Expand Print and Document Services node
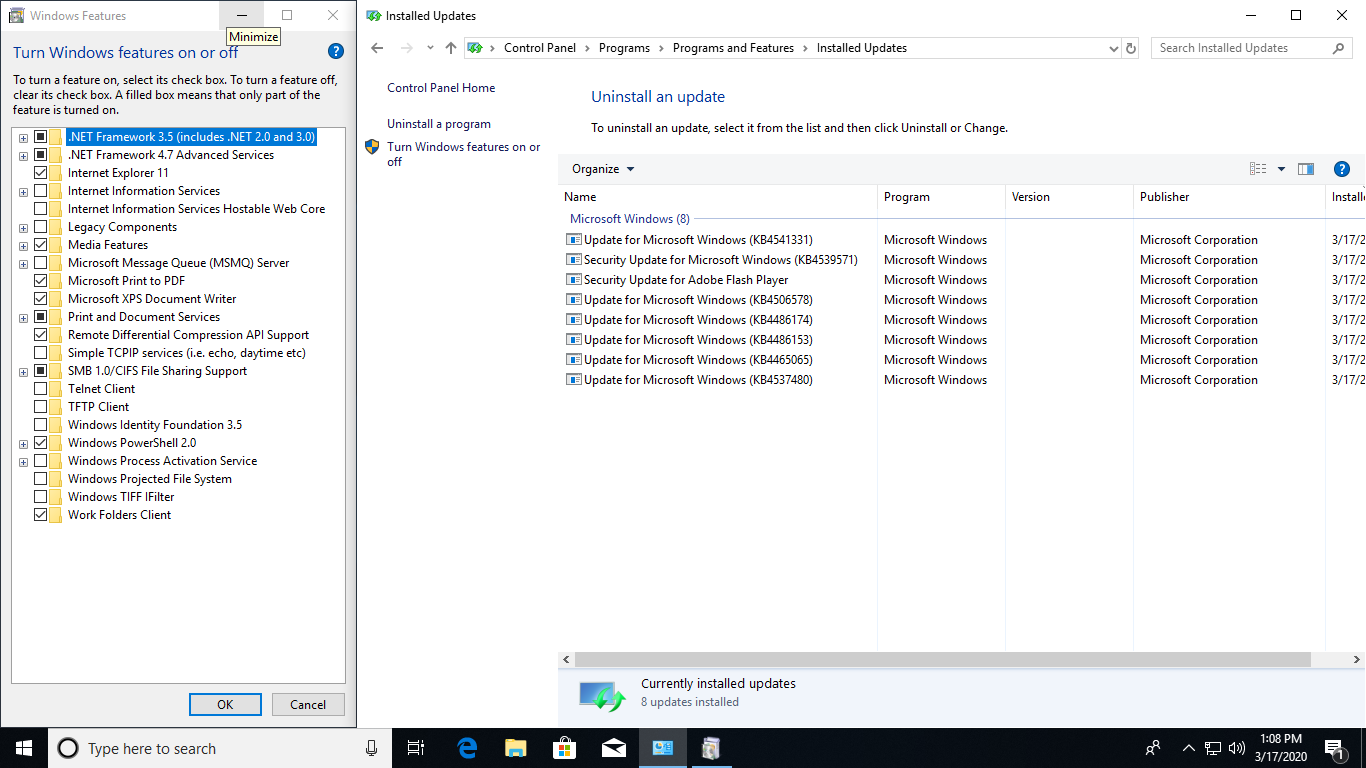Viewport: 1366px width, 768px height. 23,318
